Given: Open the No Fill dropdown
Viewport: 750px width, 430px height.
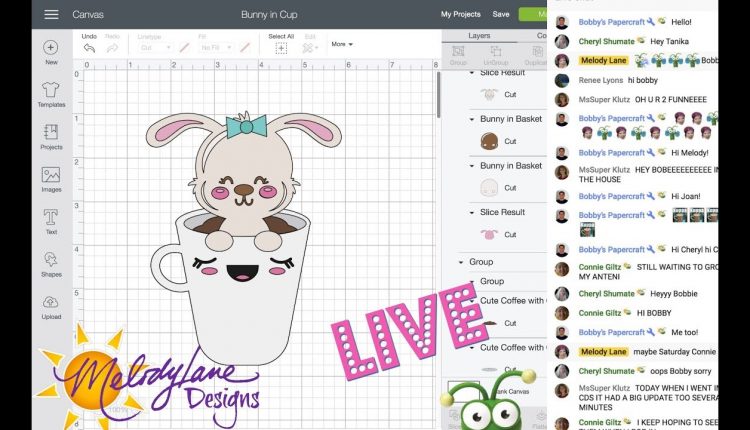Looking at the screenshot, I should [x=216, y=48].
